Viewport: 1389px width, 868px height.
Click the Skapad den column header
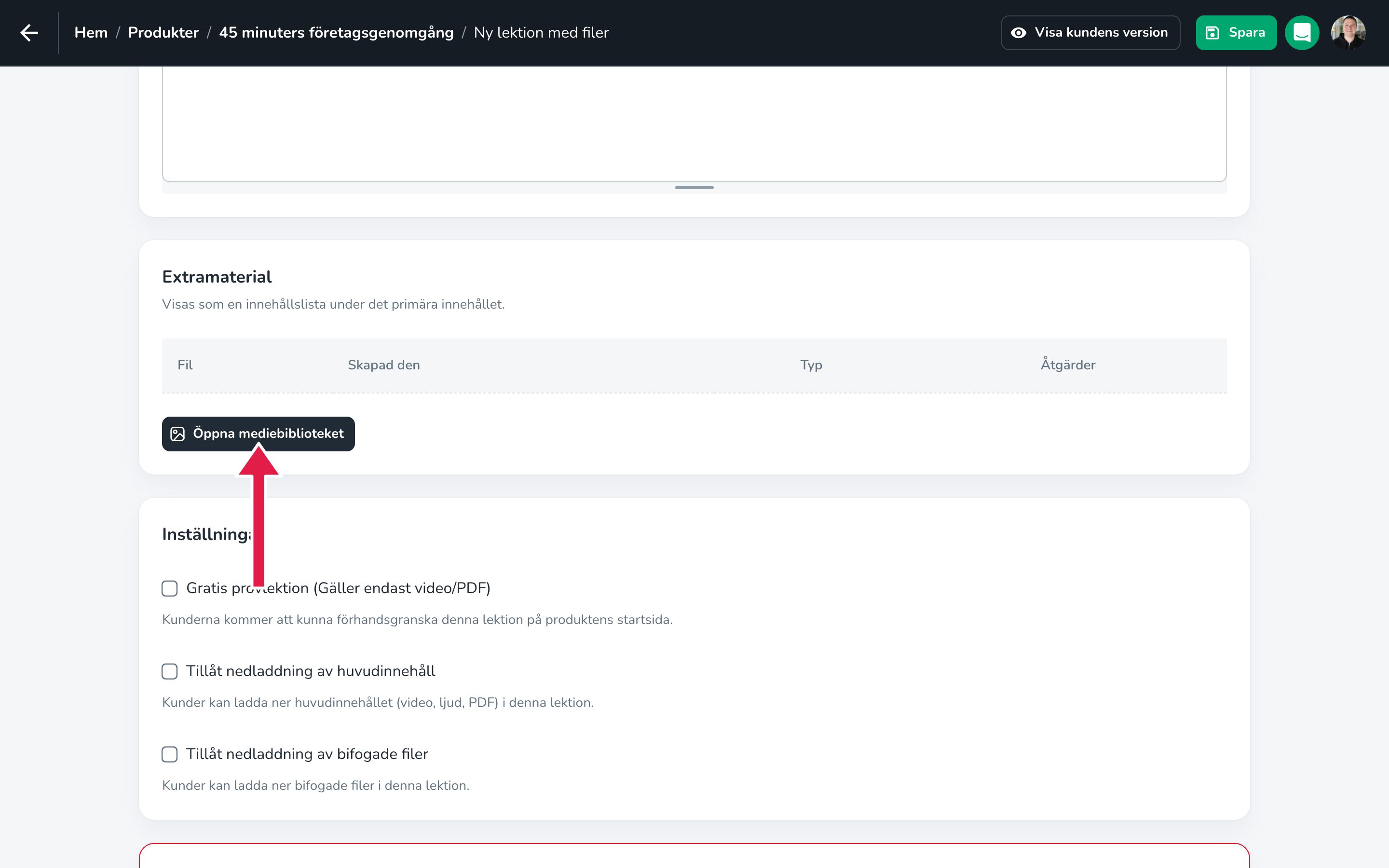click(x=383, y=365)
